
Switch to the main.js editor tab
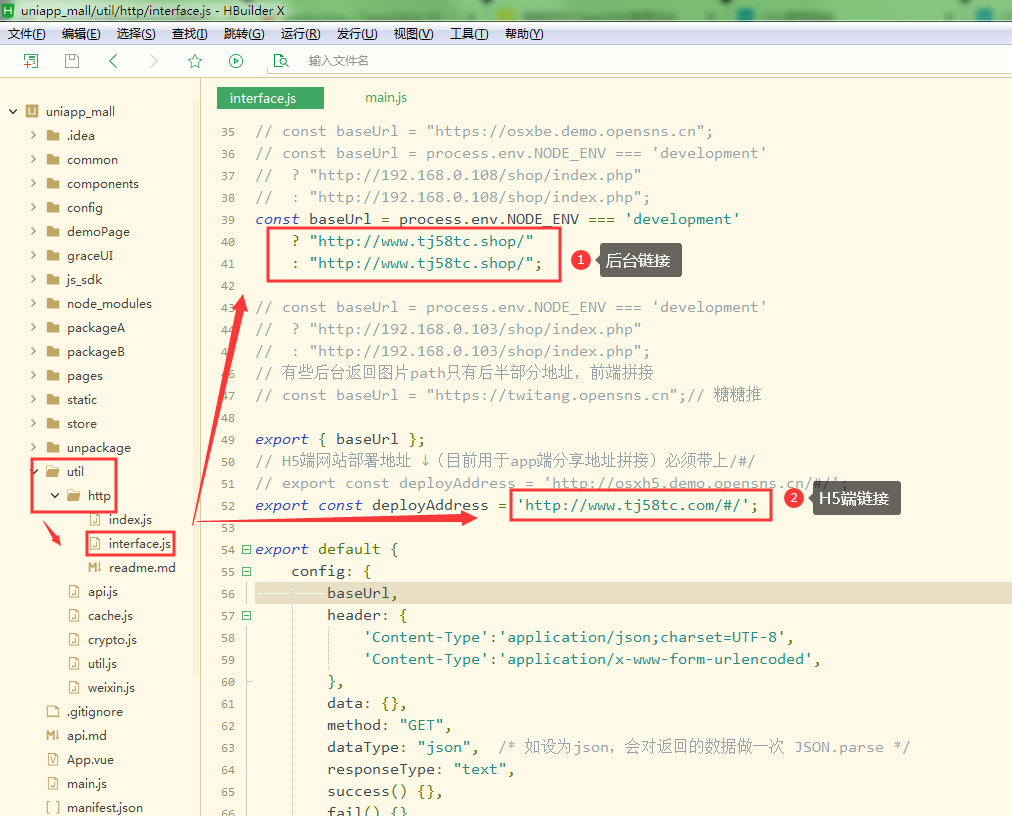coord(386,97)
